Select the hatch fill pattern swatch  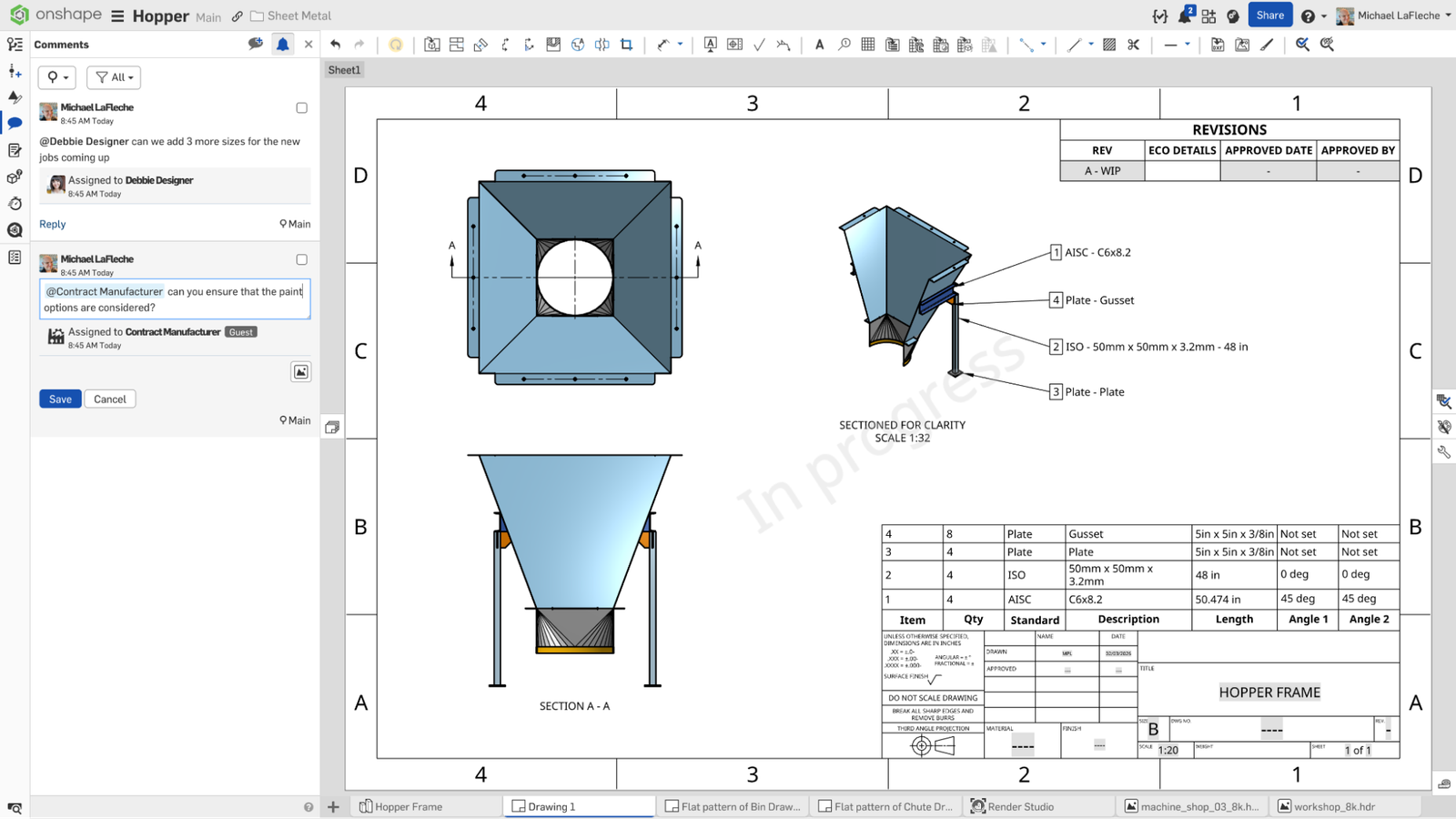pyautogui.click(x=1107, y=44)
